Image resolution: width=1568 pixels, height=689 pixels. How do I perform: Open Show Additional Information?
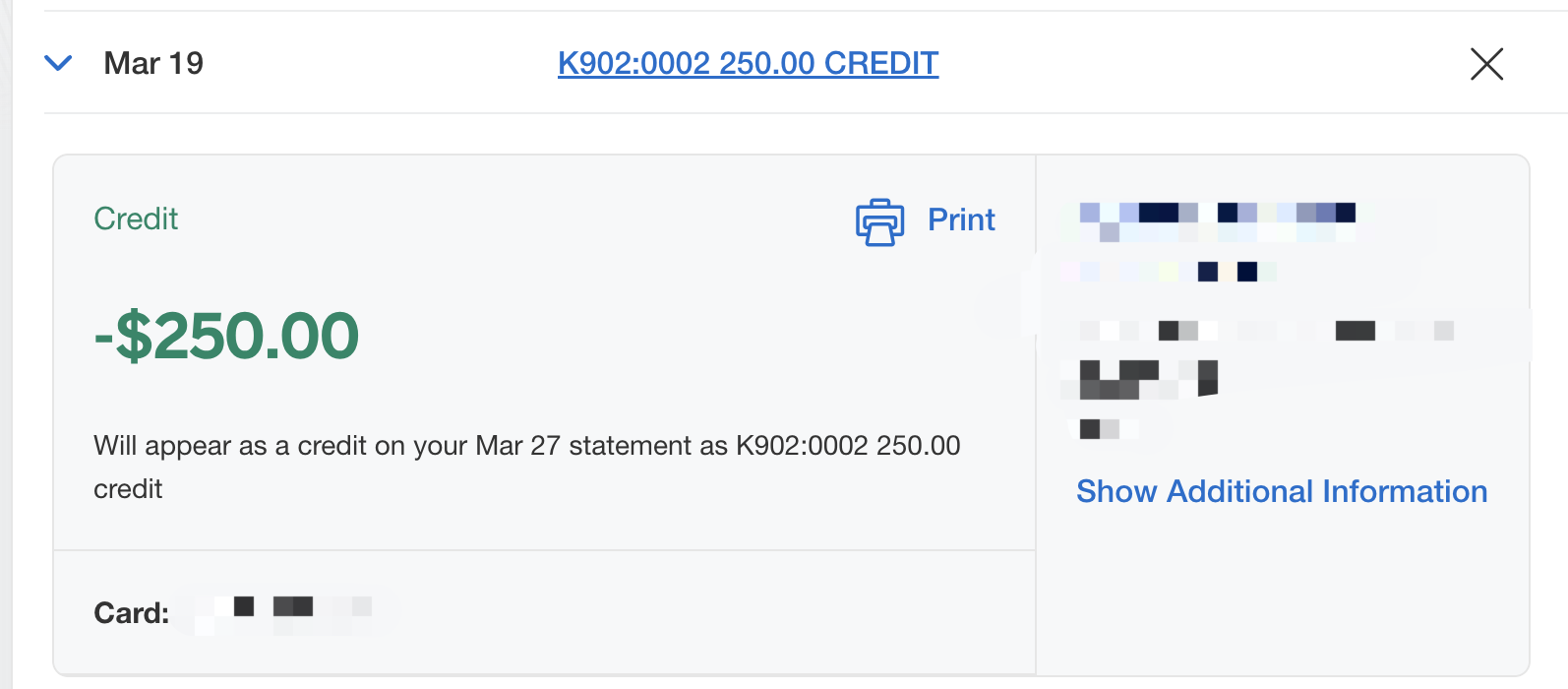tap(1282, 491)
